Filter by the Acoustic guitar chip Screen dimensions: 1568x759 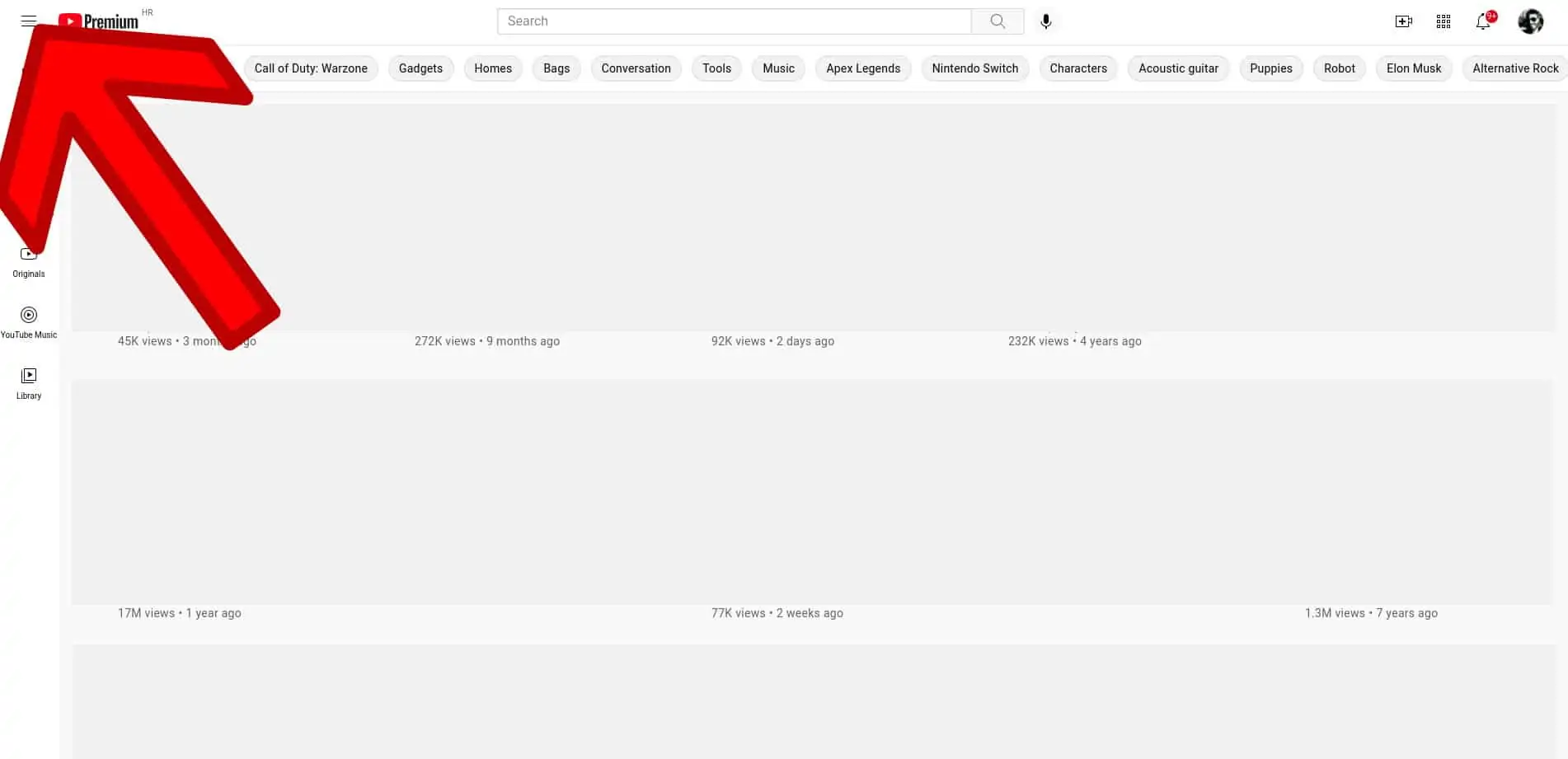(x=1178, y=68)
